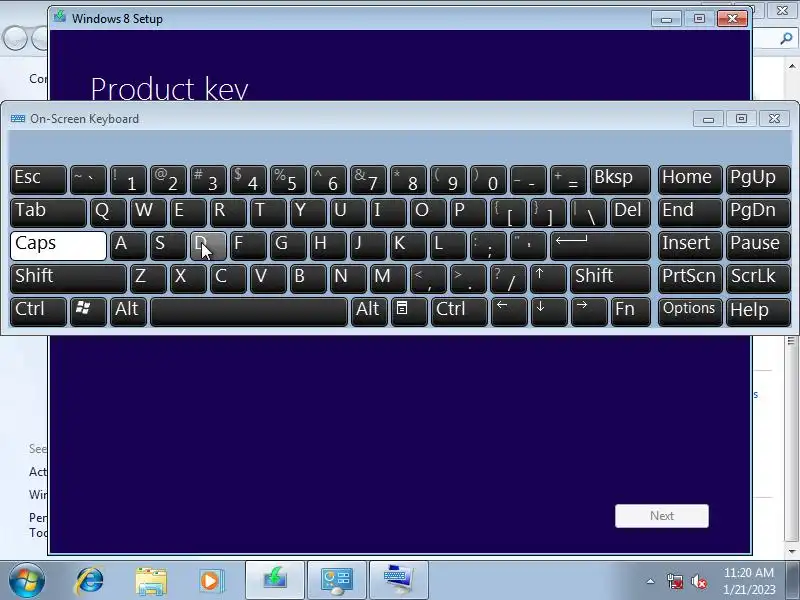800x600 pixels.
Task: Tap the K key
Action: pyautogui.click(x=408, y=245)
